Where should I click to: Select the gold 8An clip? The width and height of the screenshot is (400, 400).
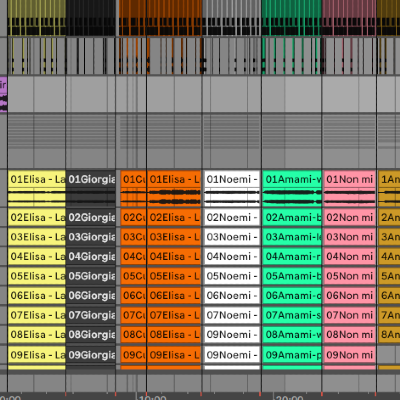(x=389, y=335)
